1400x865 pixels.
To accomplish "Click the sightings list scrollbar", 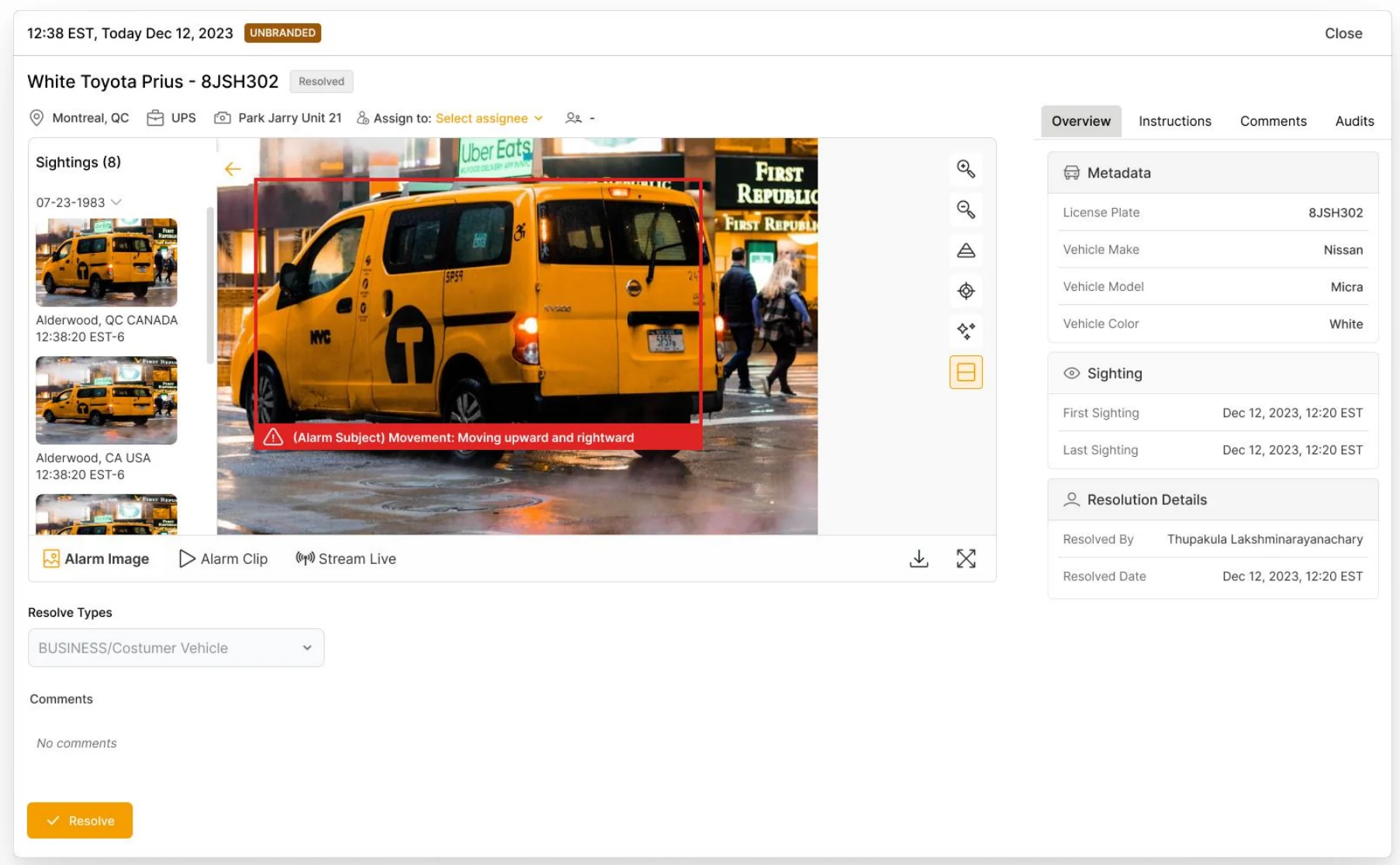I will [209, 285].
